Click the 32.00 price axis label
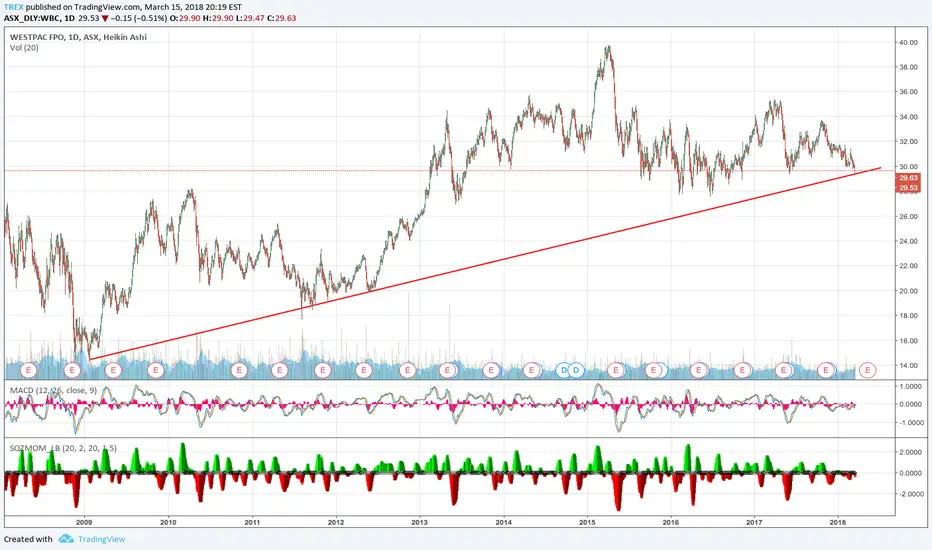The width and height of the screenshot is (932, 550). pos(908,142)
